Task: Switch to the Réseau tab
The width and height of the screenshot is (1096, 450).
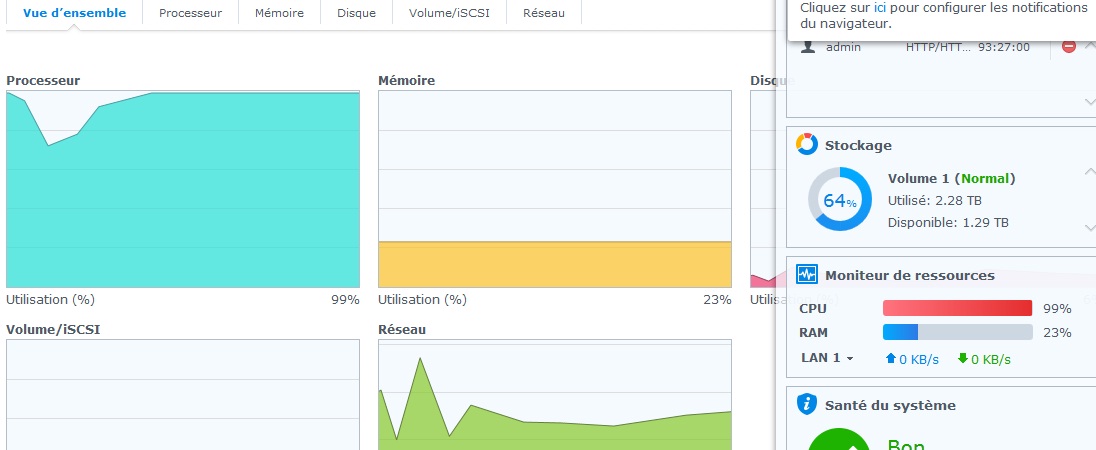Action: (x=543, y=13)
